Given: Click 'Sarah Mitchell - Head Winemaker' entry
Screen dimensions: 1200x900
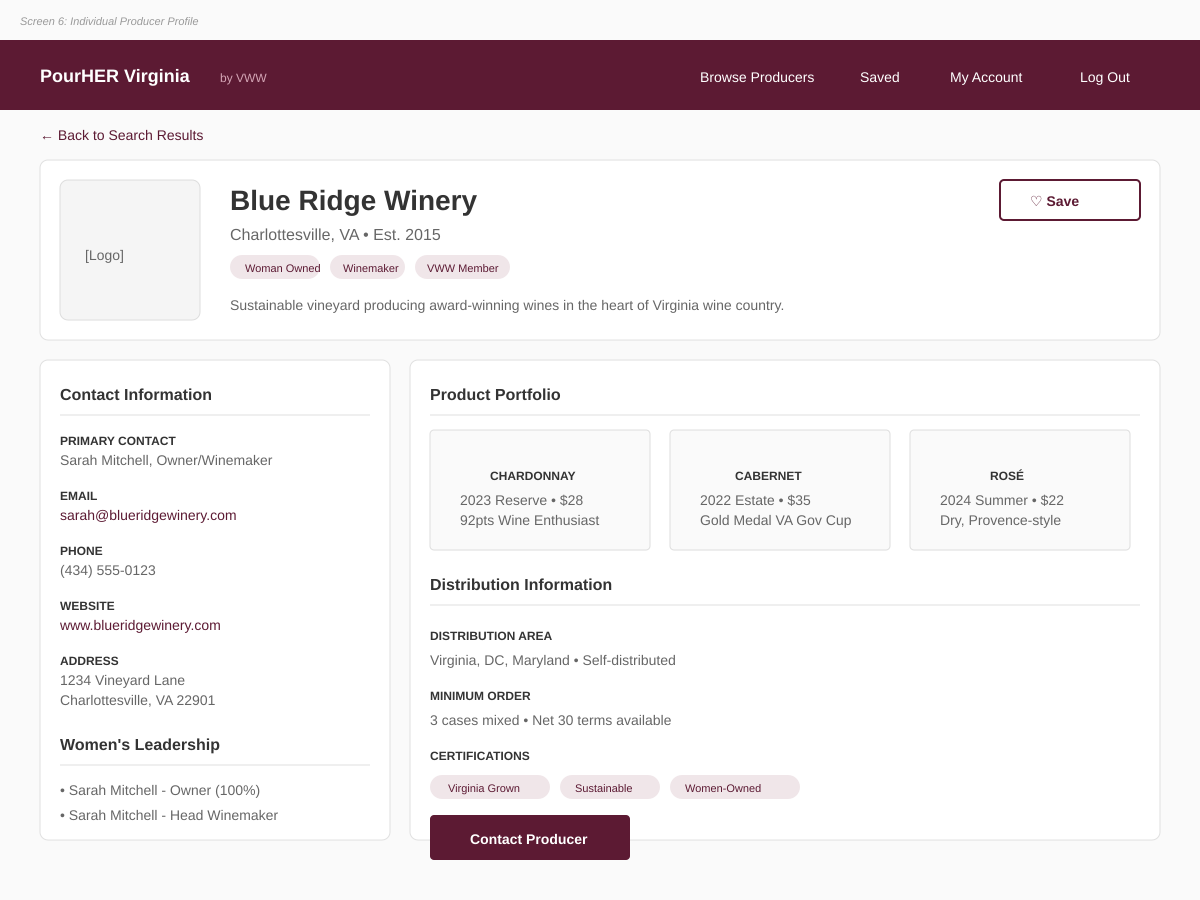Looking at the screenshot, I should click(x=169, y=815).
